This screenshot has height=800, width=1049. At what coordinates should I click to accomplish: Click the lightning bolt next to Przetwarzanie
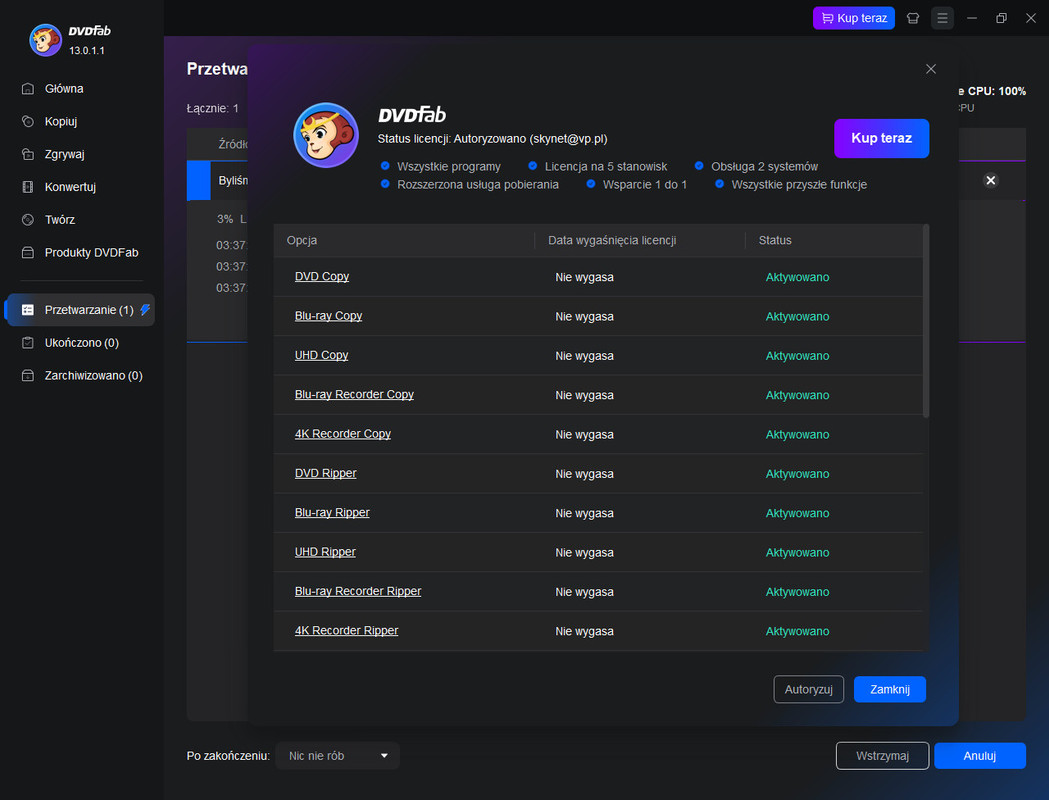tap(145, 309)
